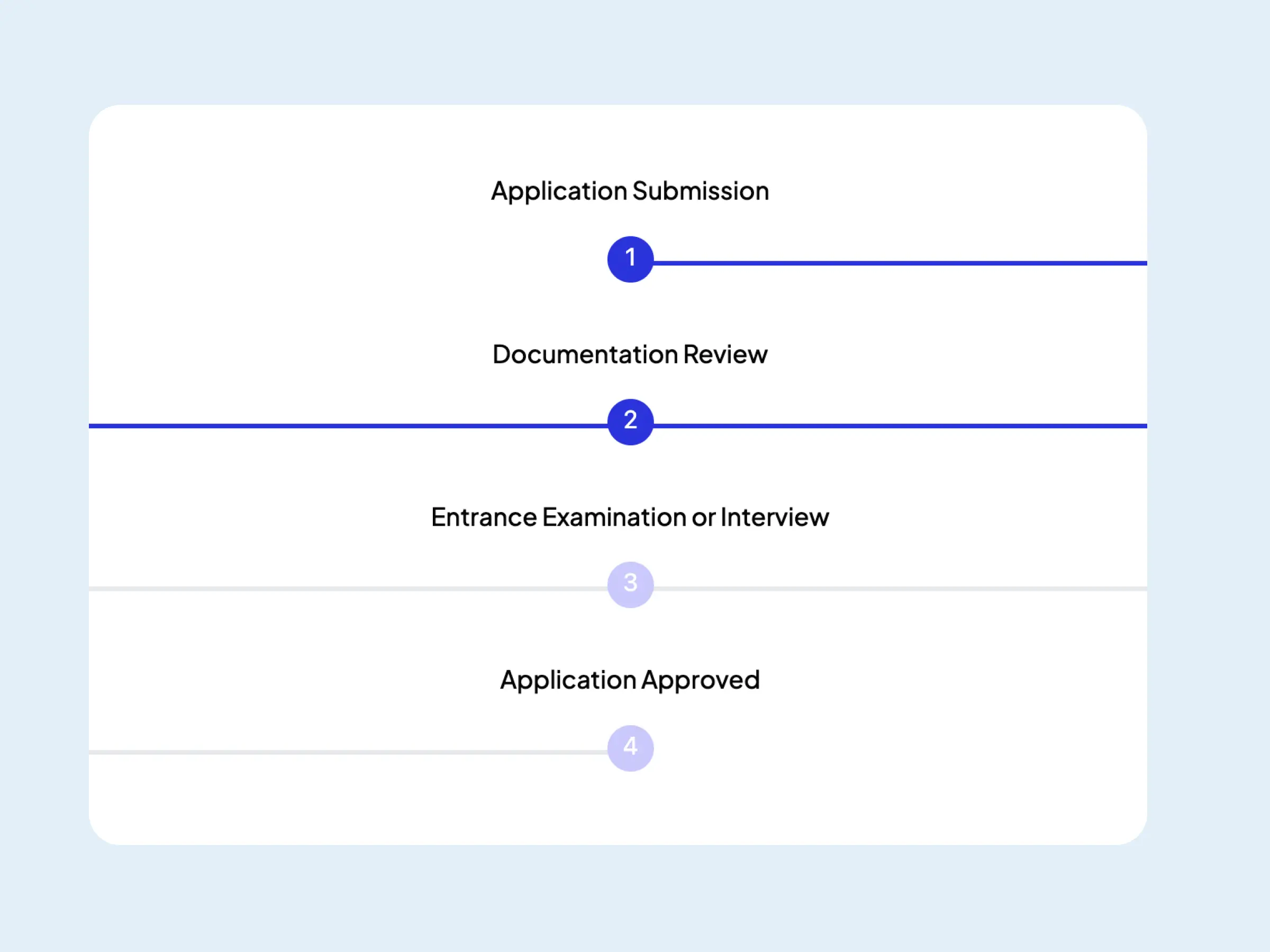The width and height of the screenshot is (1270, 952).
Task: Click the step 1 circle marker
Action: (630, 259)
